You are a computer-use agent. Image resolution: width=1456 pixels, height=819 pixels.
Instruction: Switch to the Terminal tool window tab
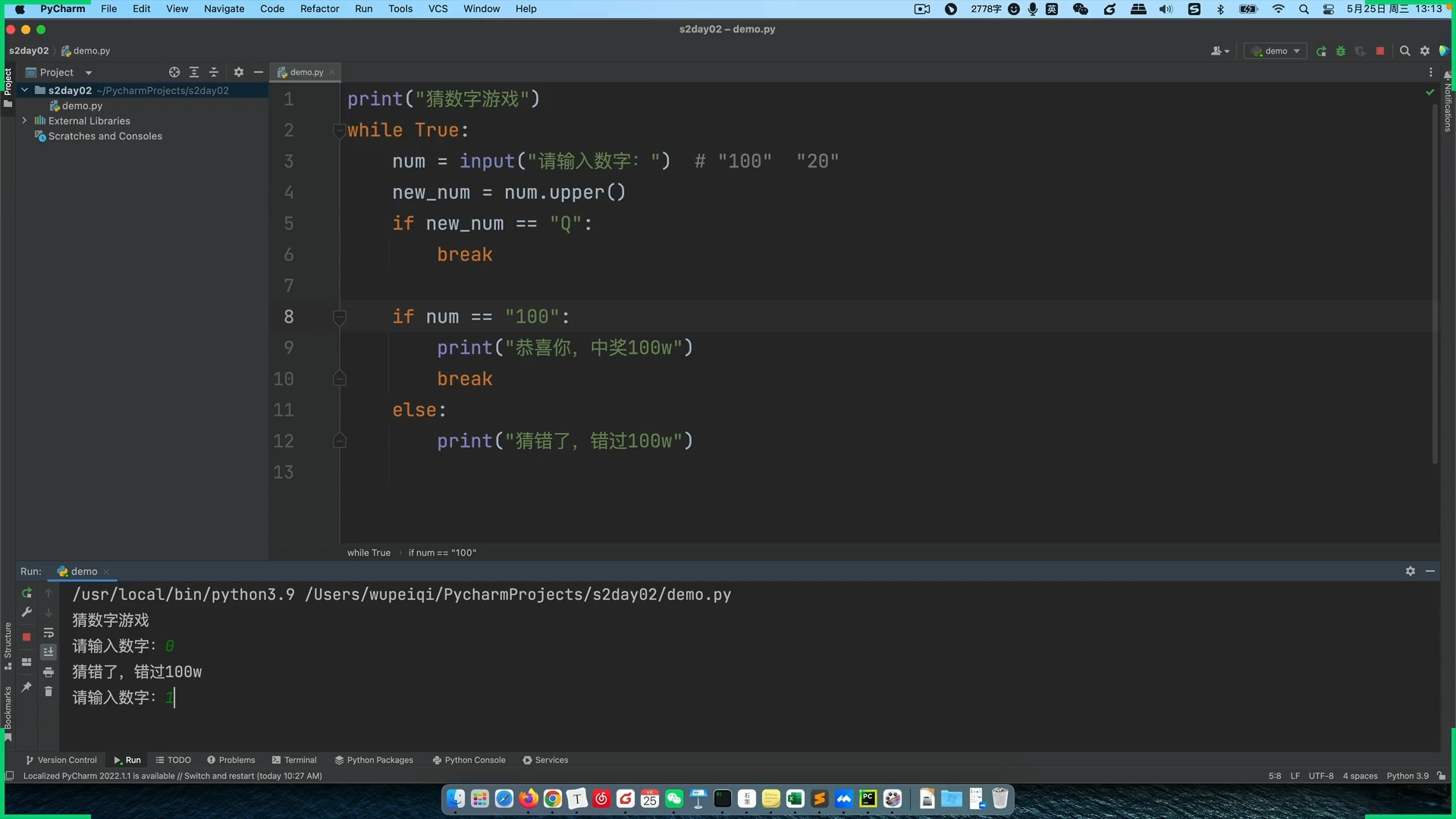294,760
